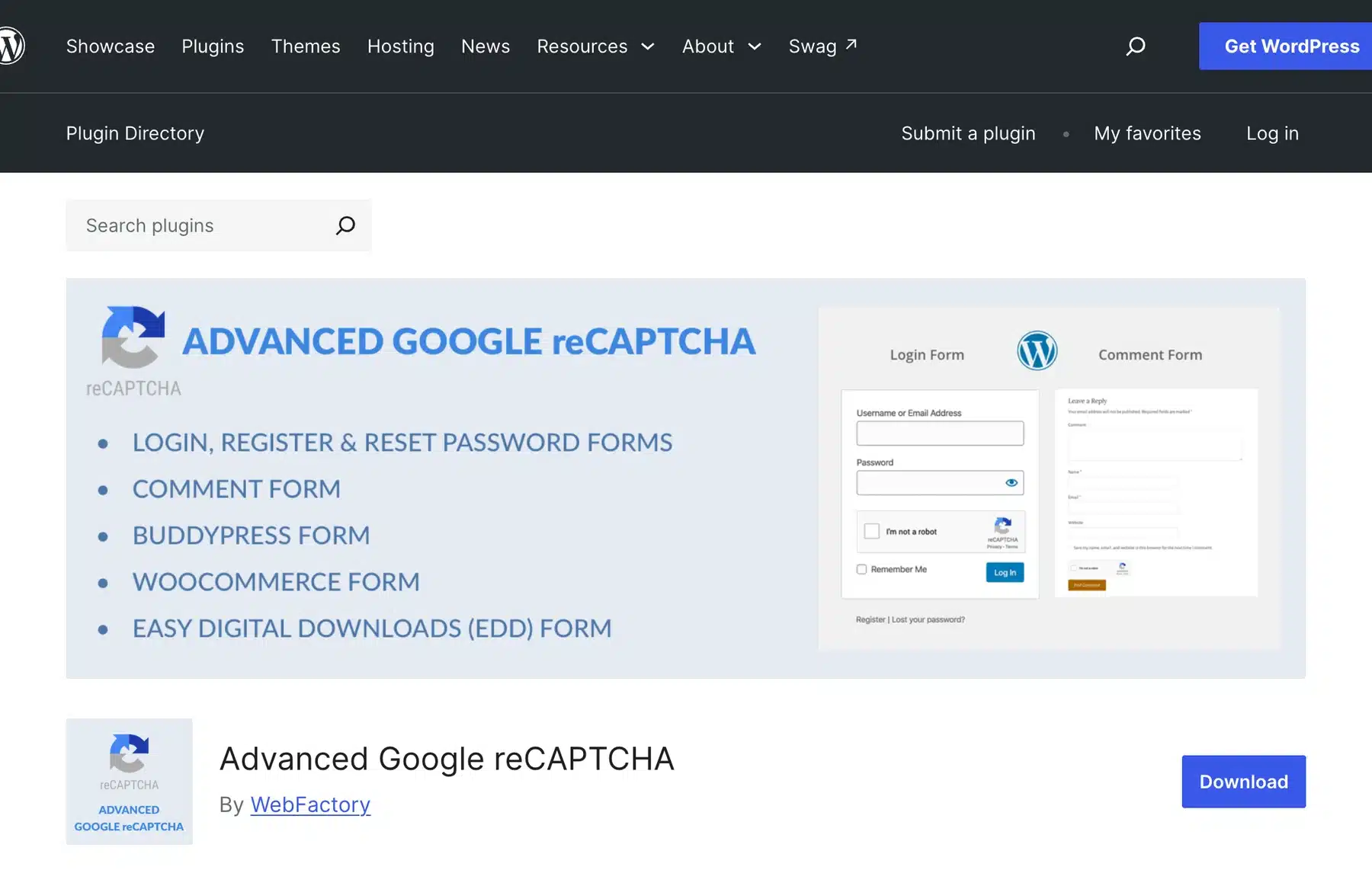Expand the About dropdown chevron
This screenshot has height=870, width=1372.
[x=755, y=46]
